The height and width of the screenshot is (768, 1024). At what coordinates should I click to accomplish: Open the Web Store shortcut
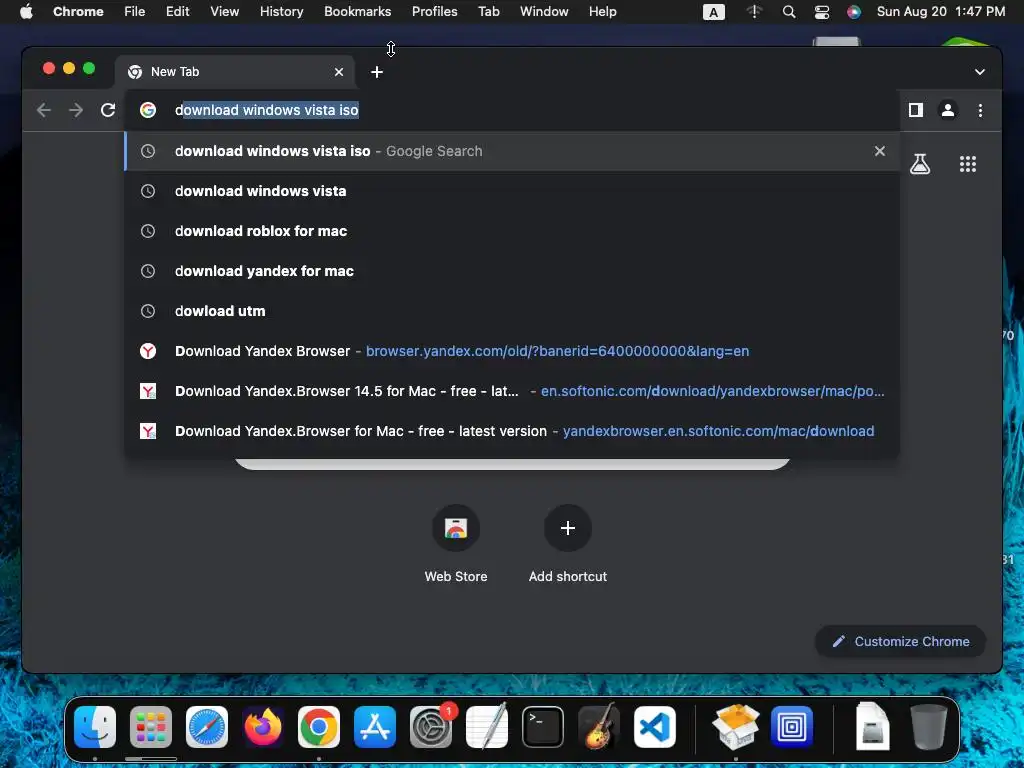[456, 544]
